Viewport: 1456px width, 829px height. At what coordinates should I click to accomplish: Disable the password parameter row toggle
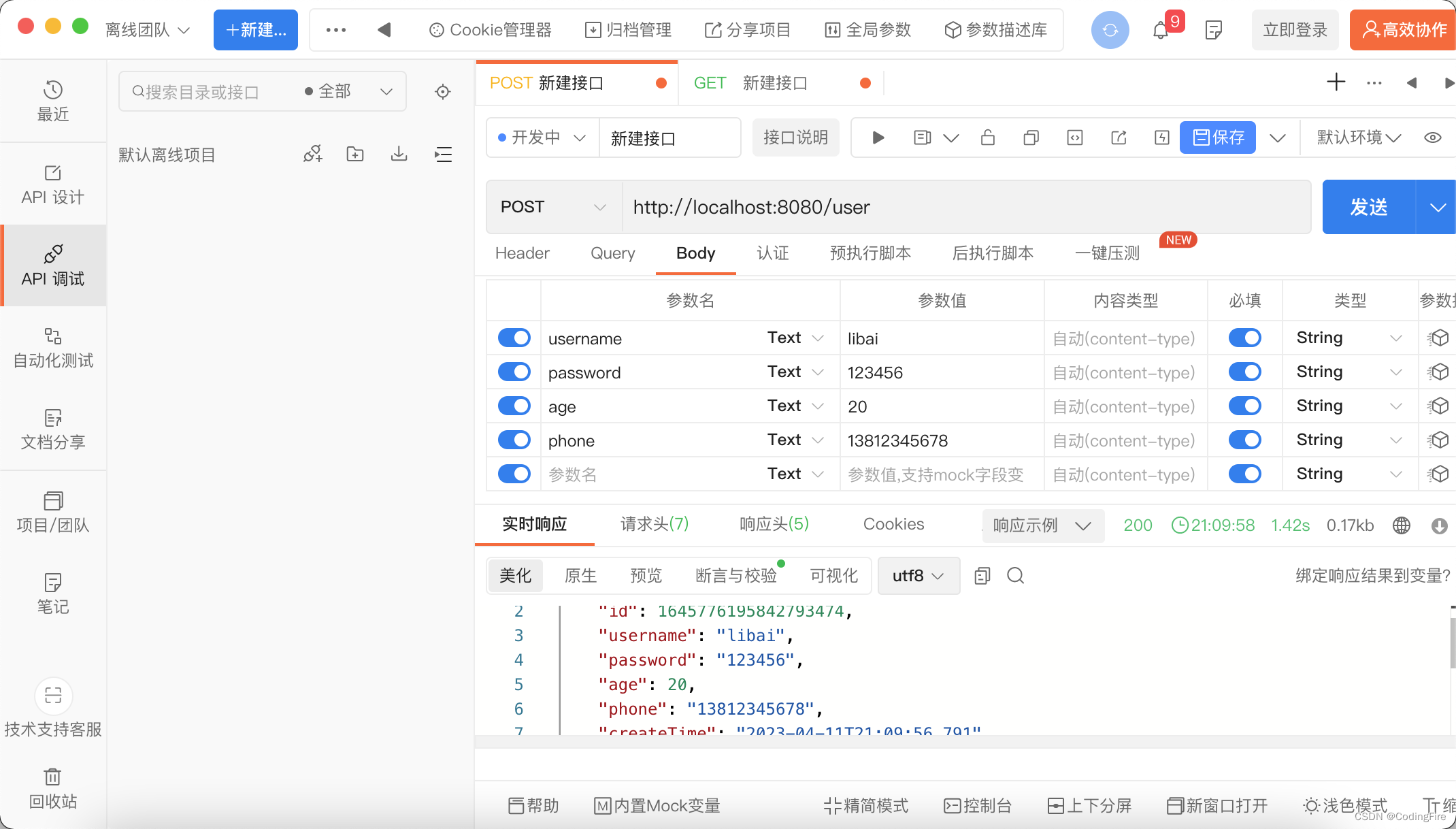(514, 372)
